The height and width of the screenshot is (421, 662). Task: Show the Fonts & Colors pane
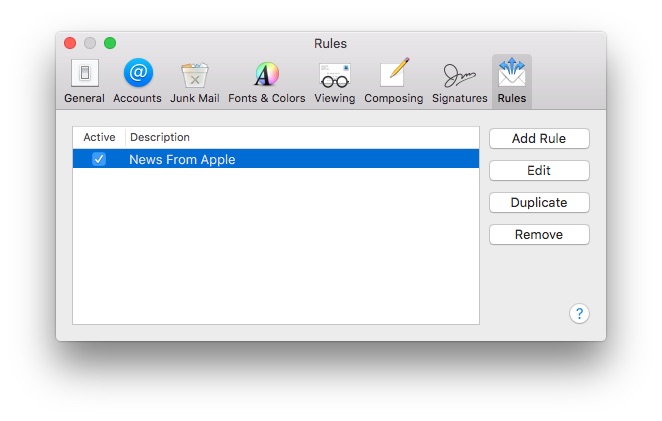(x=266, y=80)
